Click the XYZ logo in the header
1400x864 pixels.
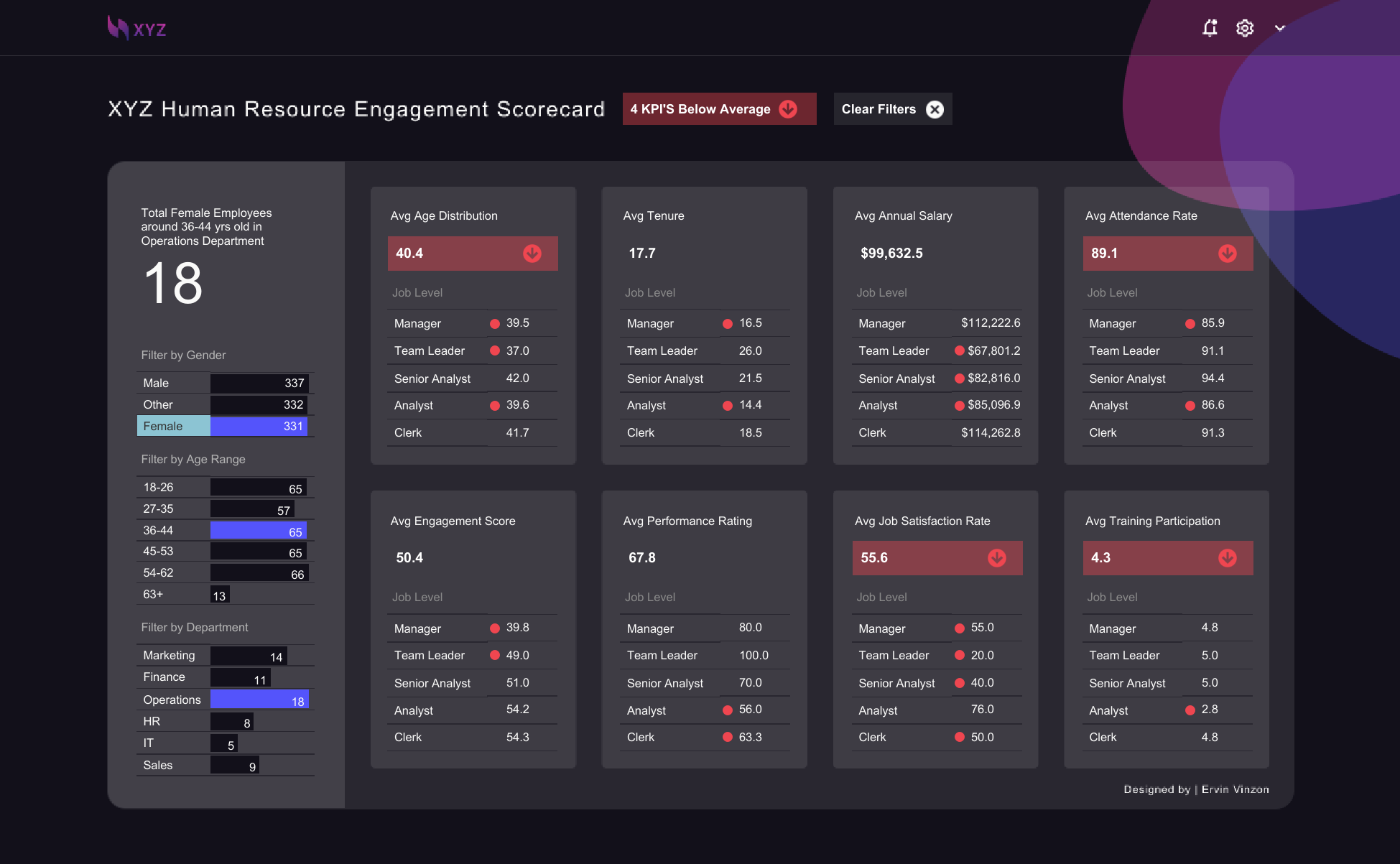[136, 28]
